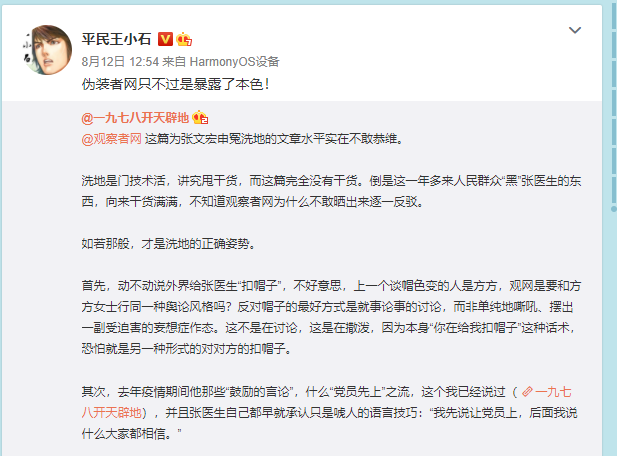Image resolution: width=617 pixels, height=456 pixels.
Task: Click the paragraph beginning with 首先
Action: click(x=331, y=317)
